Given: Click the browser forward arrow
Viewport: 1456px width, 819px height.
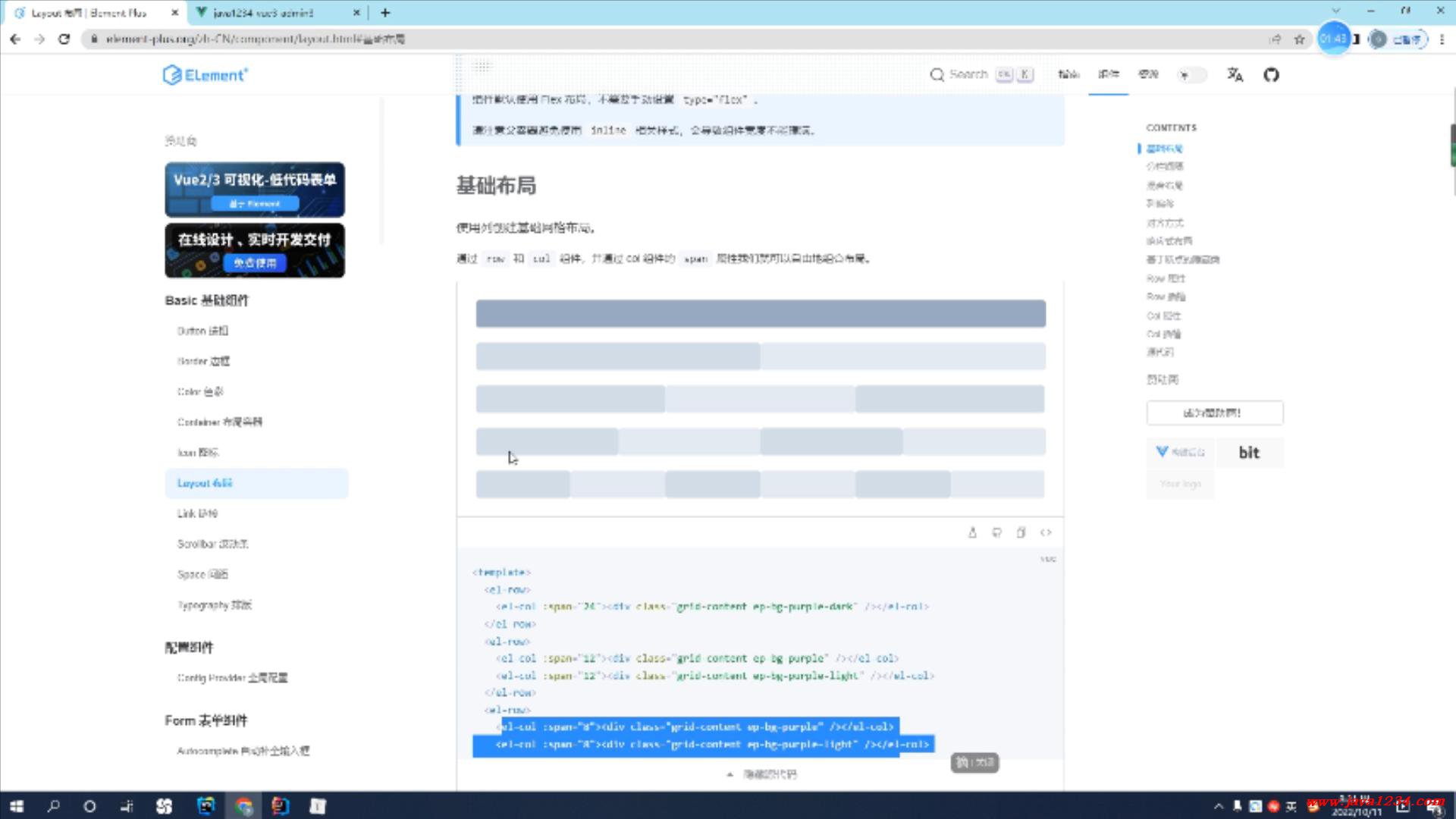Looking at the screenshot, I should (x=39, y=39).
